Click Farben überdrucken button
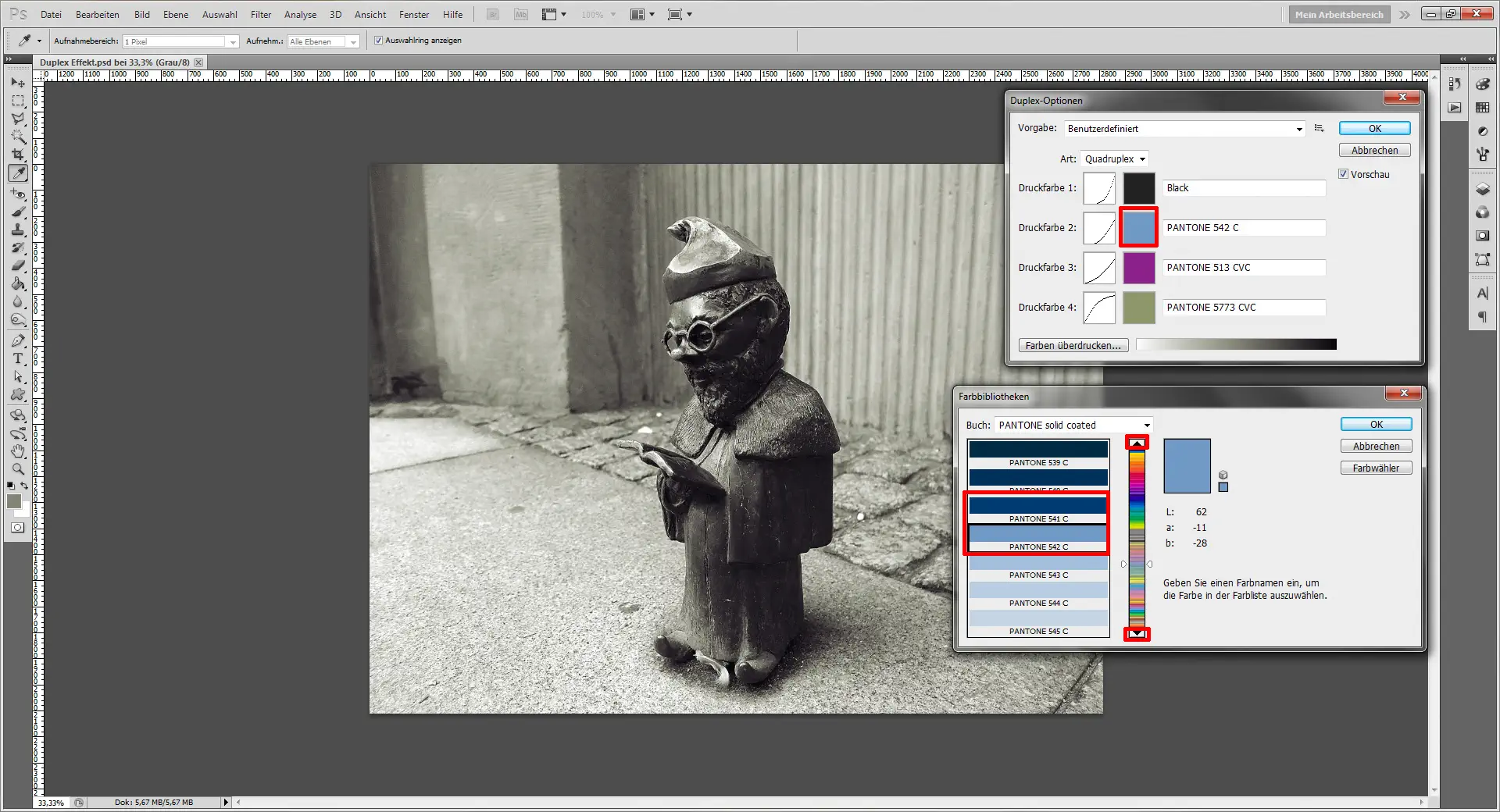This screenshot has height=812, width=1500. point(1073,345)
